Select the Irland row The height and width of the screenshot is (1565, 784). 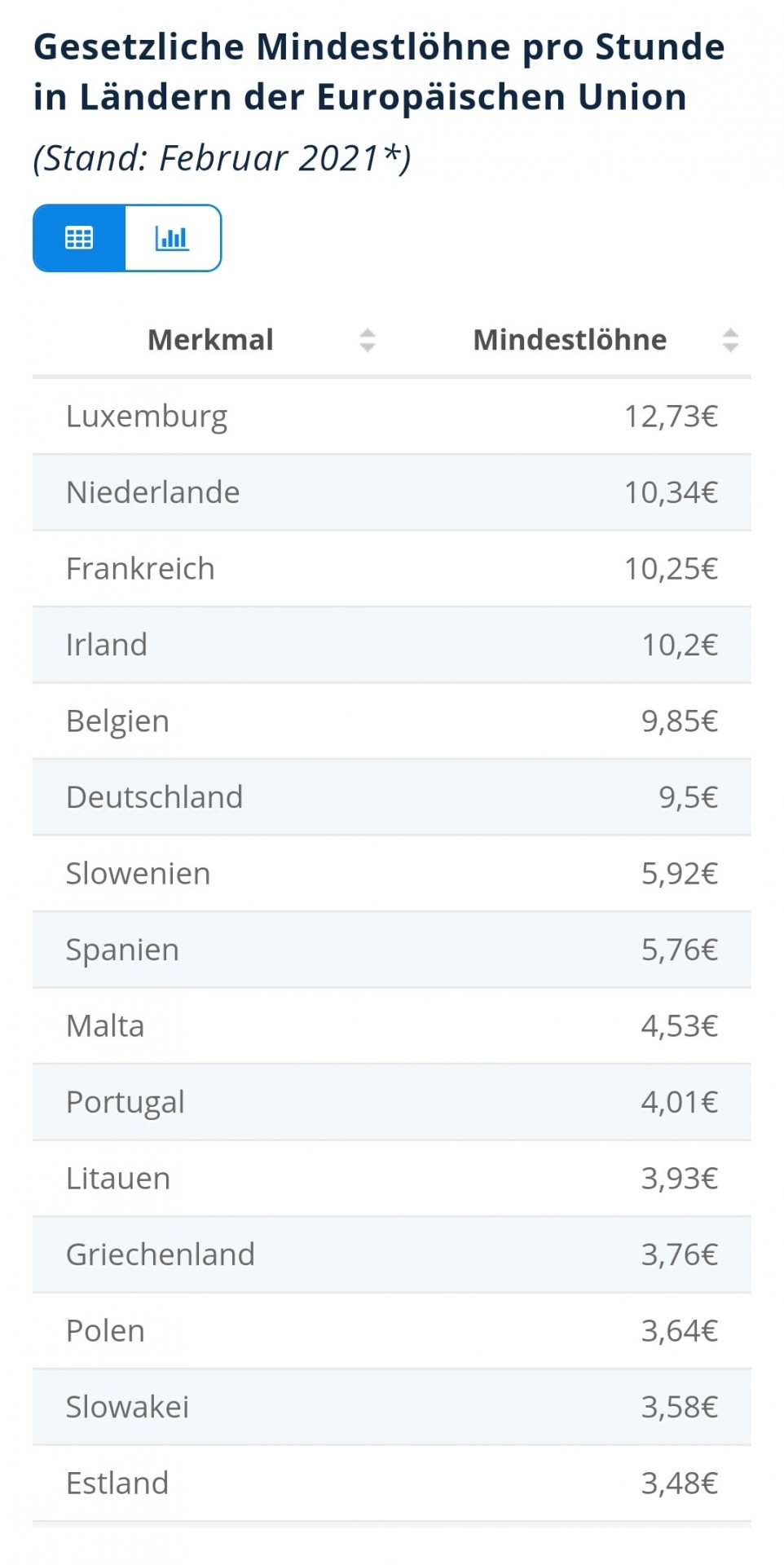pos(392,645)
